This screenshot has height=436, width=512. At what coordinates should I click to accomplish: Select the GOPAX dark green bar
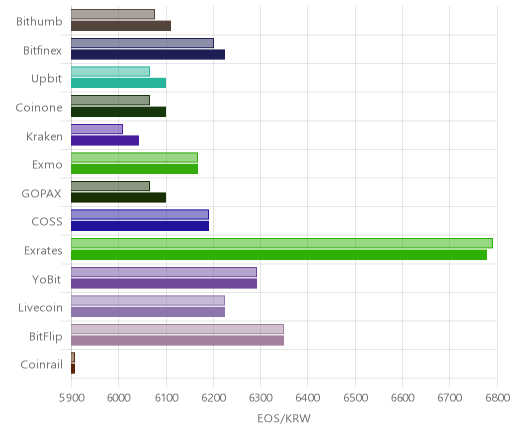click(x=118, y=198)
